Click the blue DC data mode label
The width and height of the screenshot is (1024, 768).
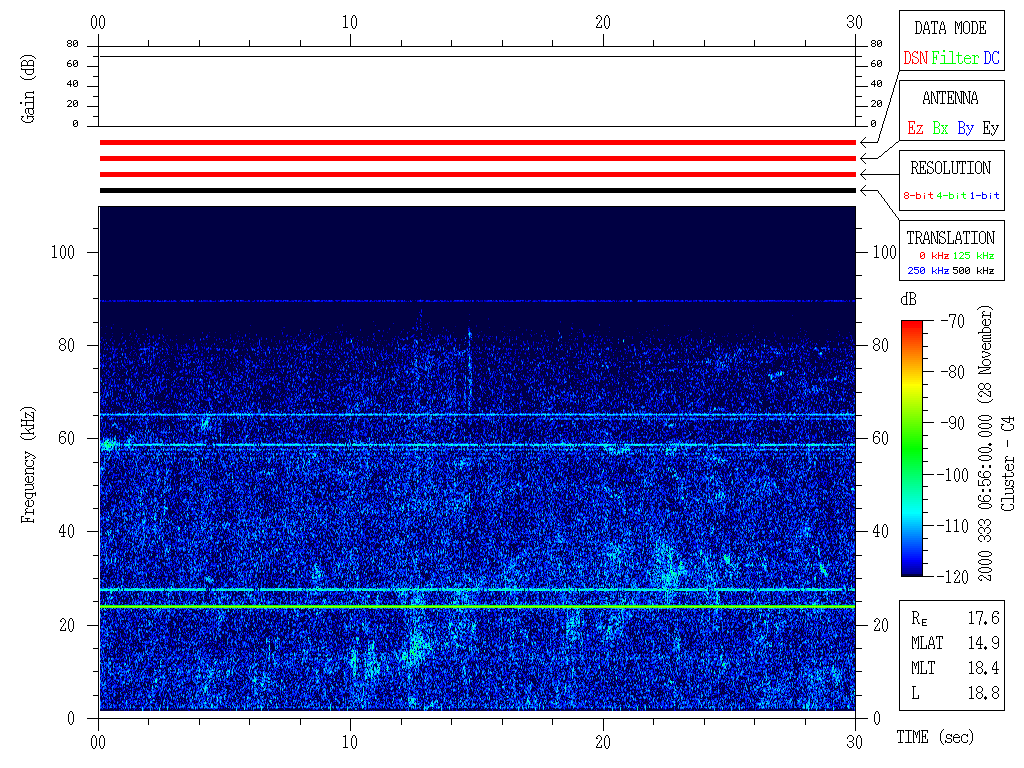pyautogui.click(x=991, y=58)
